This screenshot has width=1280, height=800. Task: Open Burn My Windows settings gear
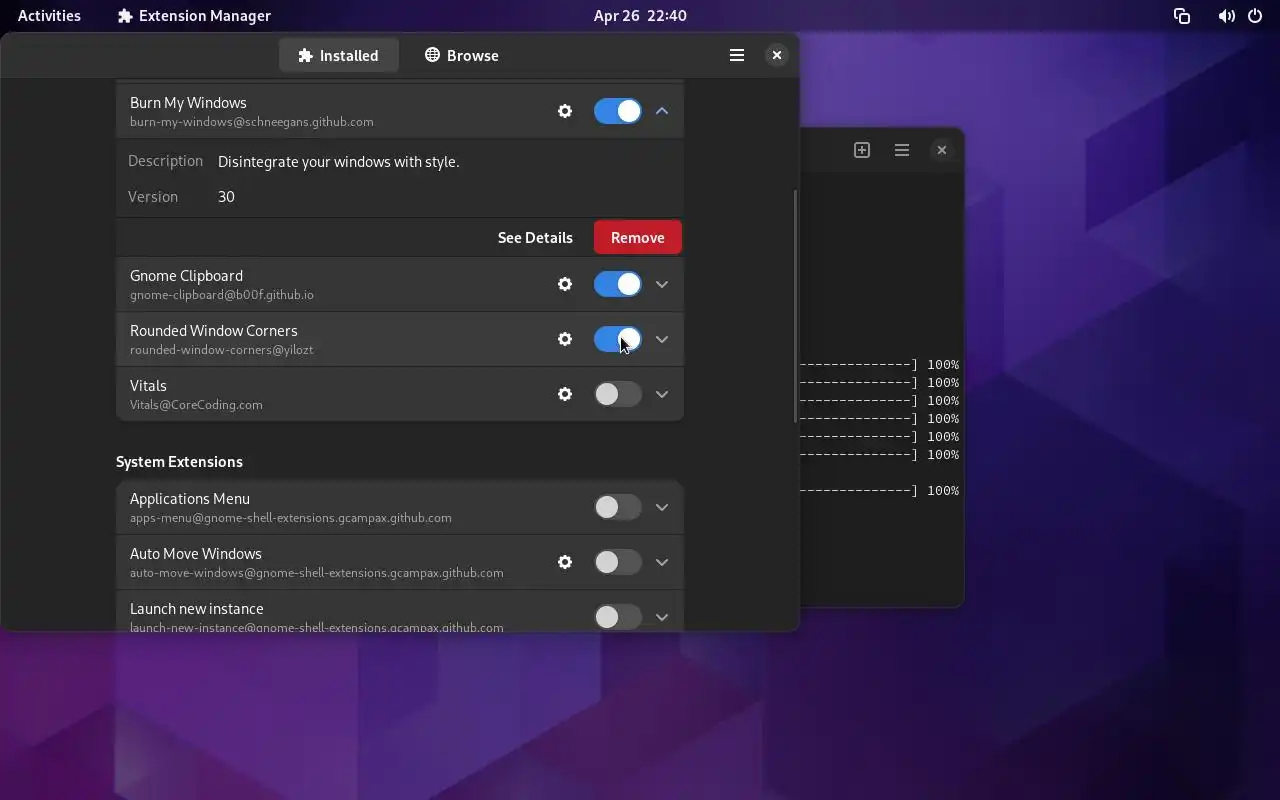click(x=565, y=111)
